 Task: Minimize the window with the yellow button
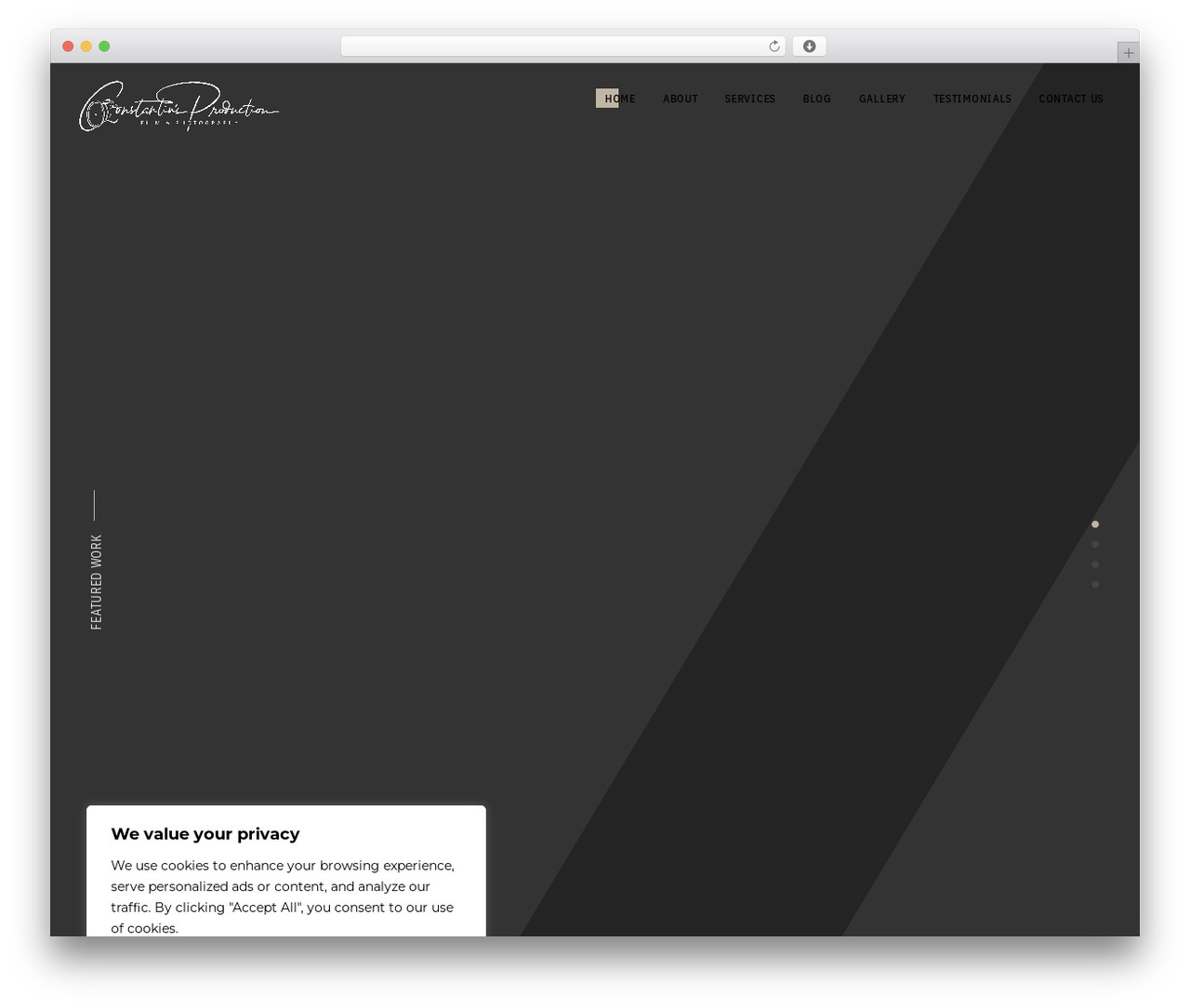coord(86,46)
